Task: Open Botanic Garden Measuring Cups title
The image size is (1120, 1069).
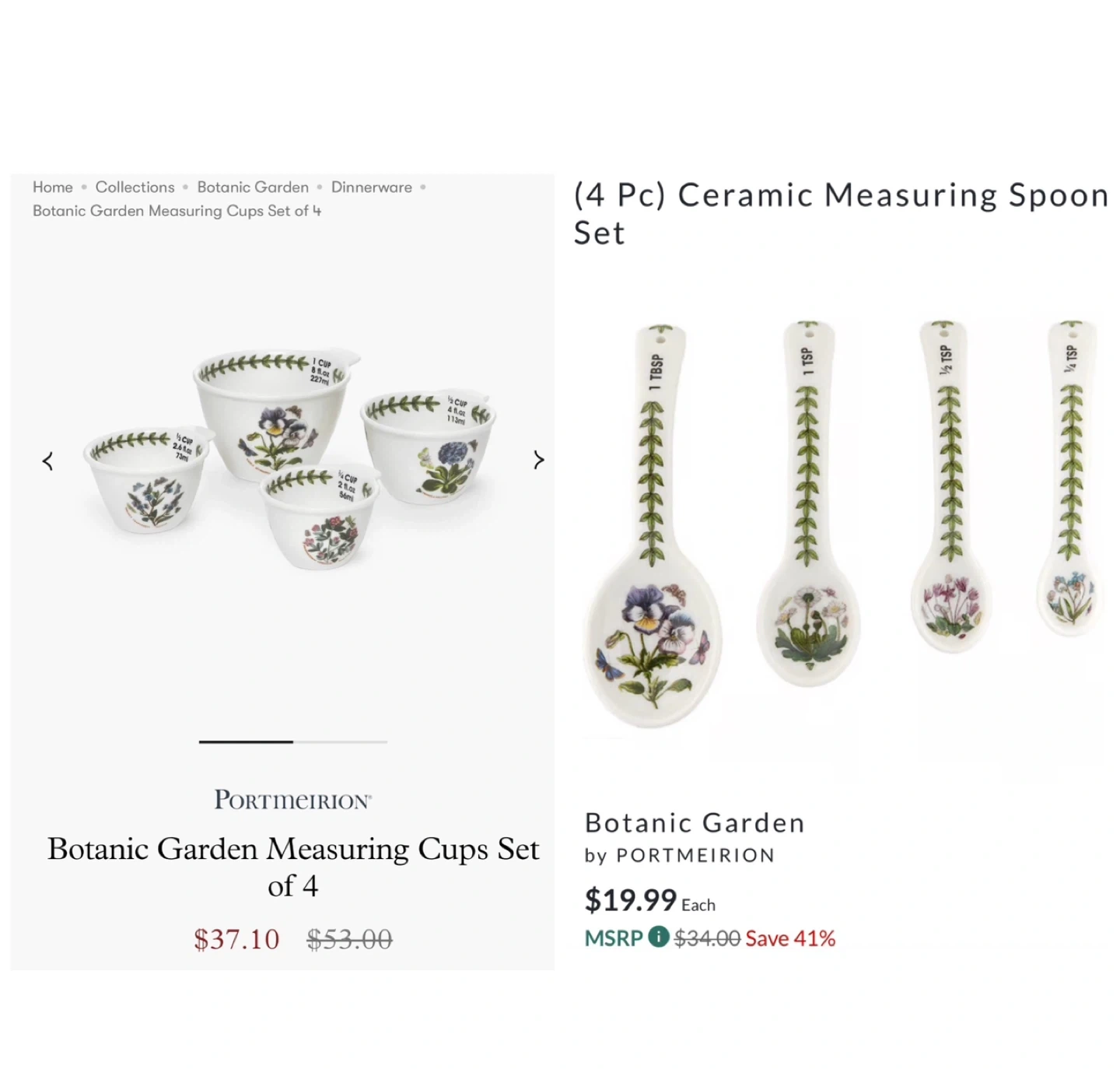Action: click(x=292, y=867)
